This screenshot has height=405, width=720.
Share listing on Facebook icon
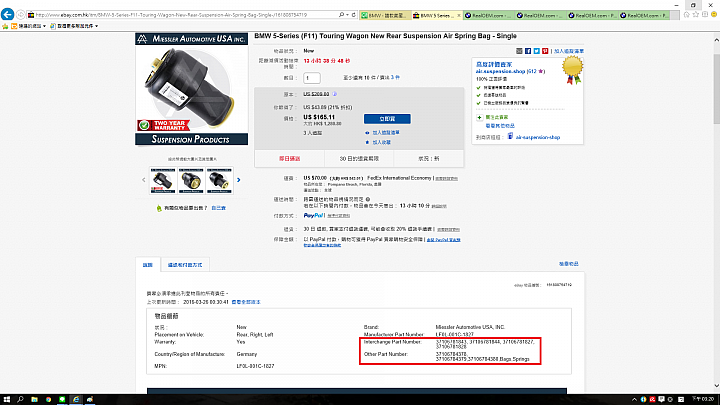click(528, 51)
